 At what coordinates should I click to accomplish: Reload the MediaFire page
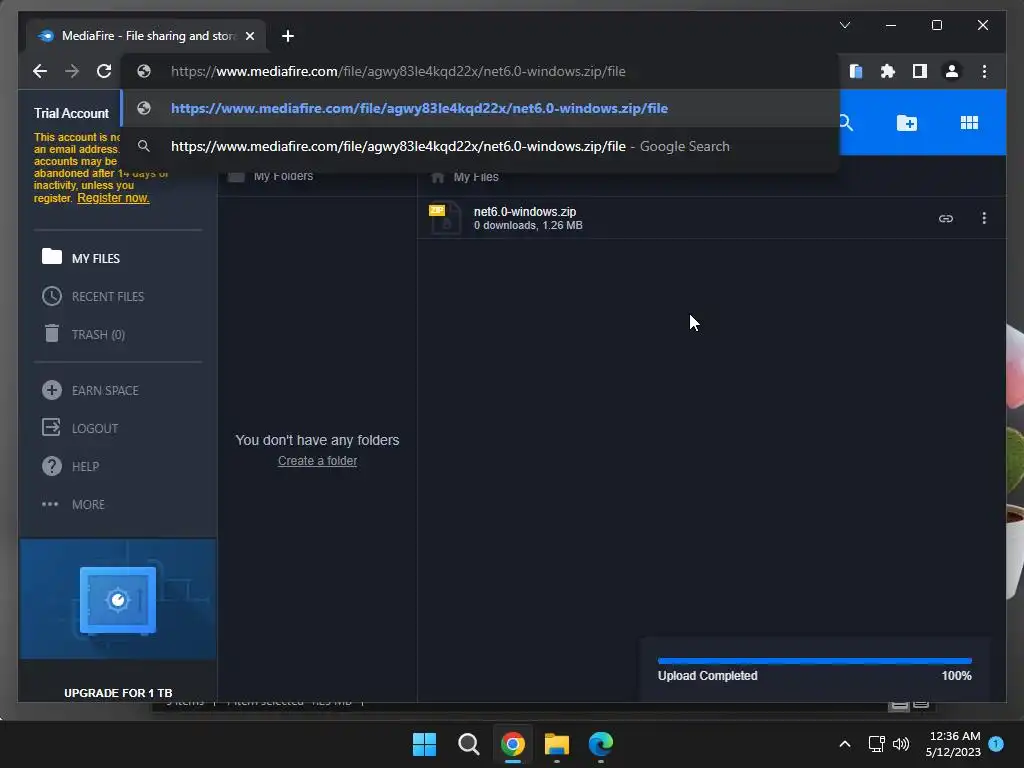pos(104,71)
